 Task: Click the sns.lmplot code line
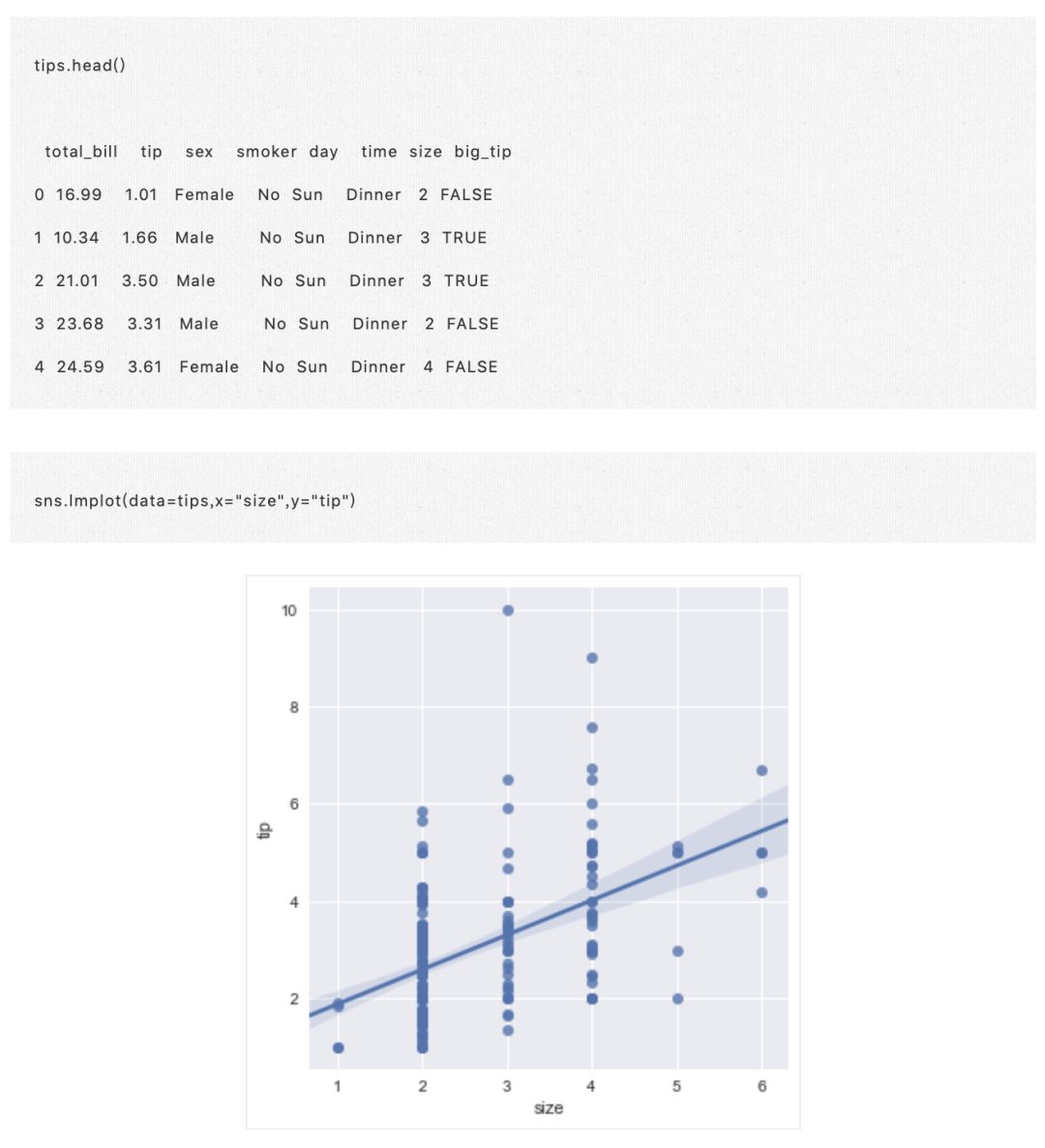click(x=194, y=500)
